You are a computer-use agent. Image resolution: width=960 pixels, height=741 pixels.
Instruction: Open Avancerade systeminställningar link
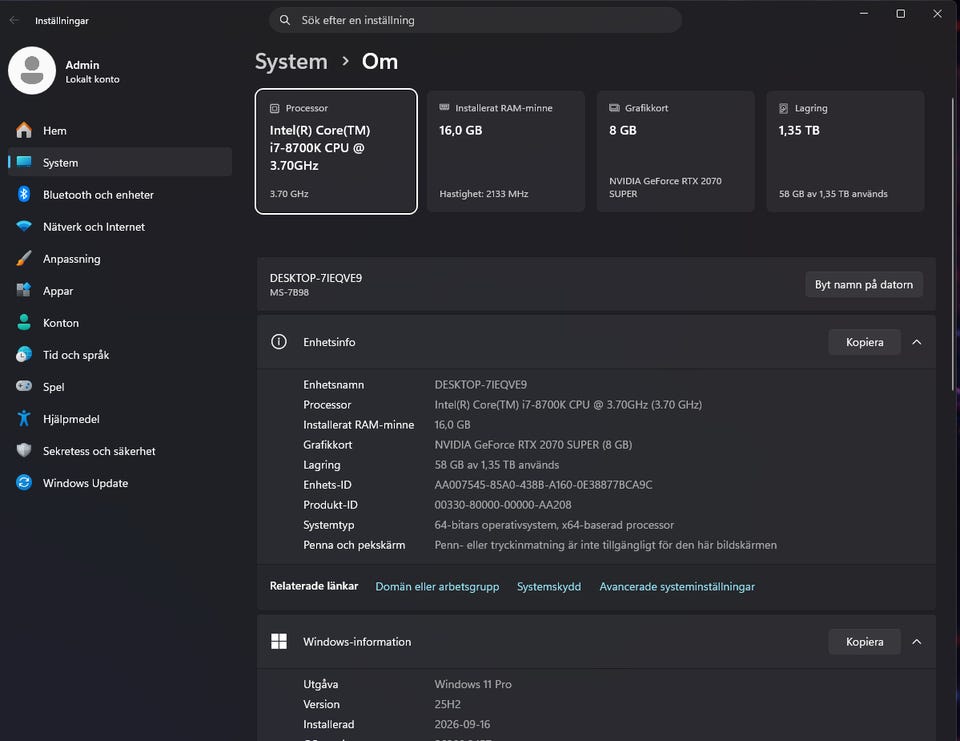click(677, 586)
